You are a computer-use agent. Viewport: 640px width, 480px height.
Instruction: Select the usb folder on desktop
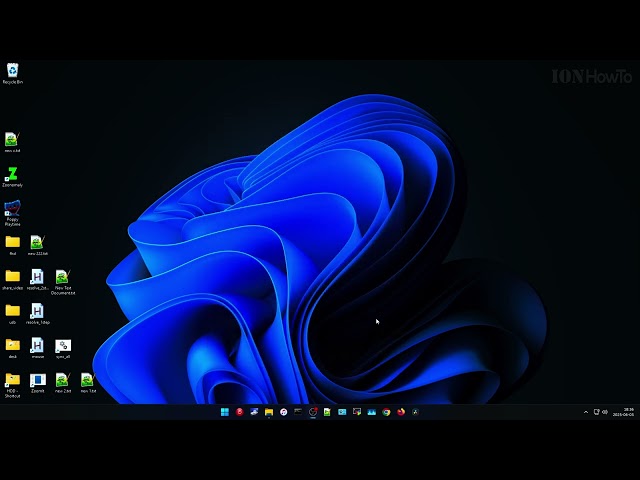tap(13, 314)
